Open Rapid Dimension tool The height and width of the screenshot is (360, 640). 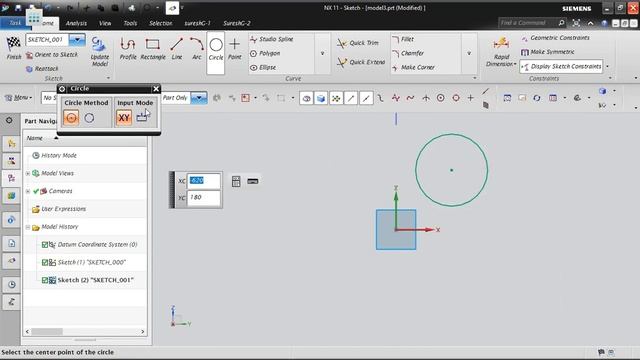point(501,52)
